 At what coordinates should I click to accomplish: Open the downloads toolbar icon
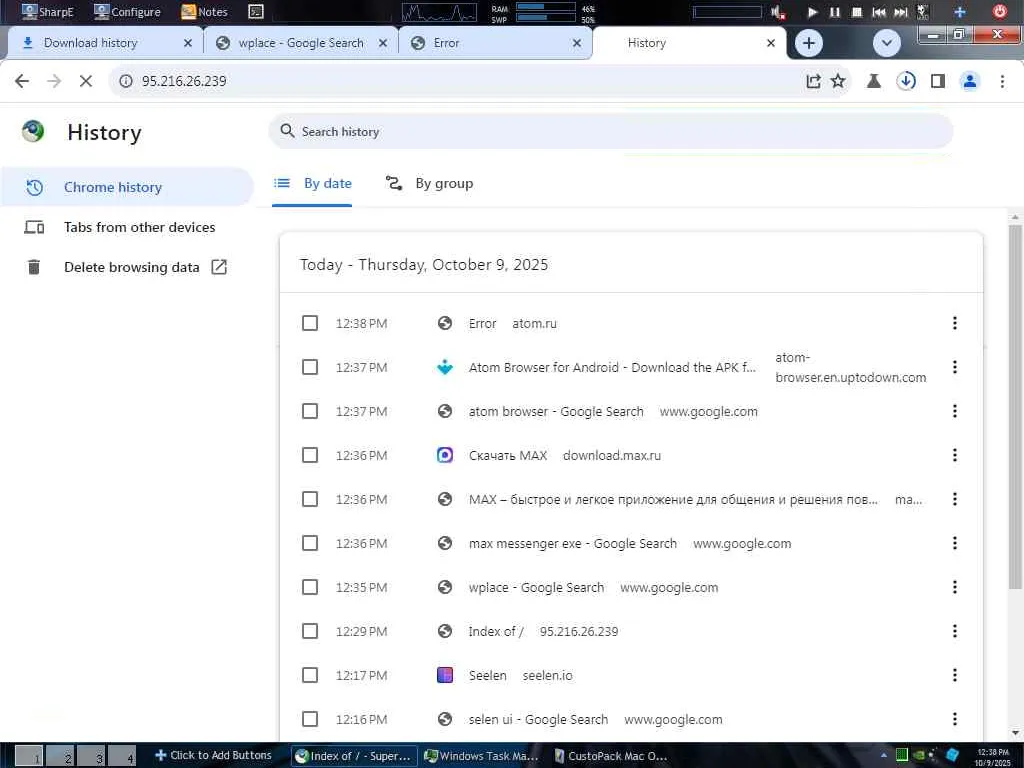[x=906, y=81]
